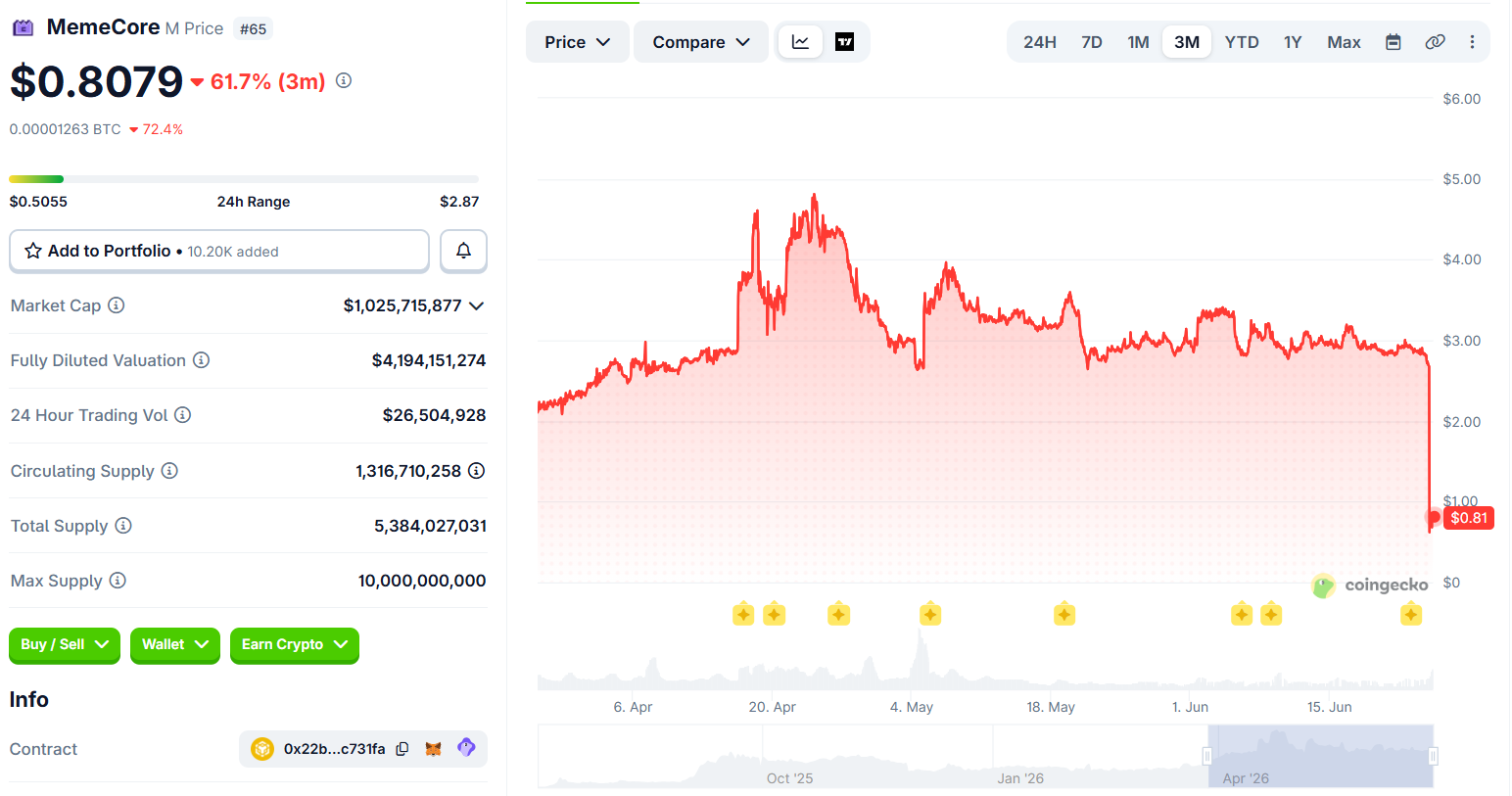Open the Total Supply info icon
This screenshot has height=796, width=1512.
123,526
